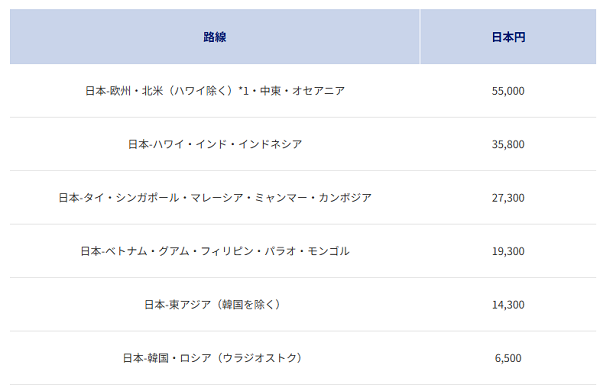Viewport: 600px width, 391px height.
Task: Click the 日本円 column header
Action: coord(508,37)
